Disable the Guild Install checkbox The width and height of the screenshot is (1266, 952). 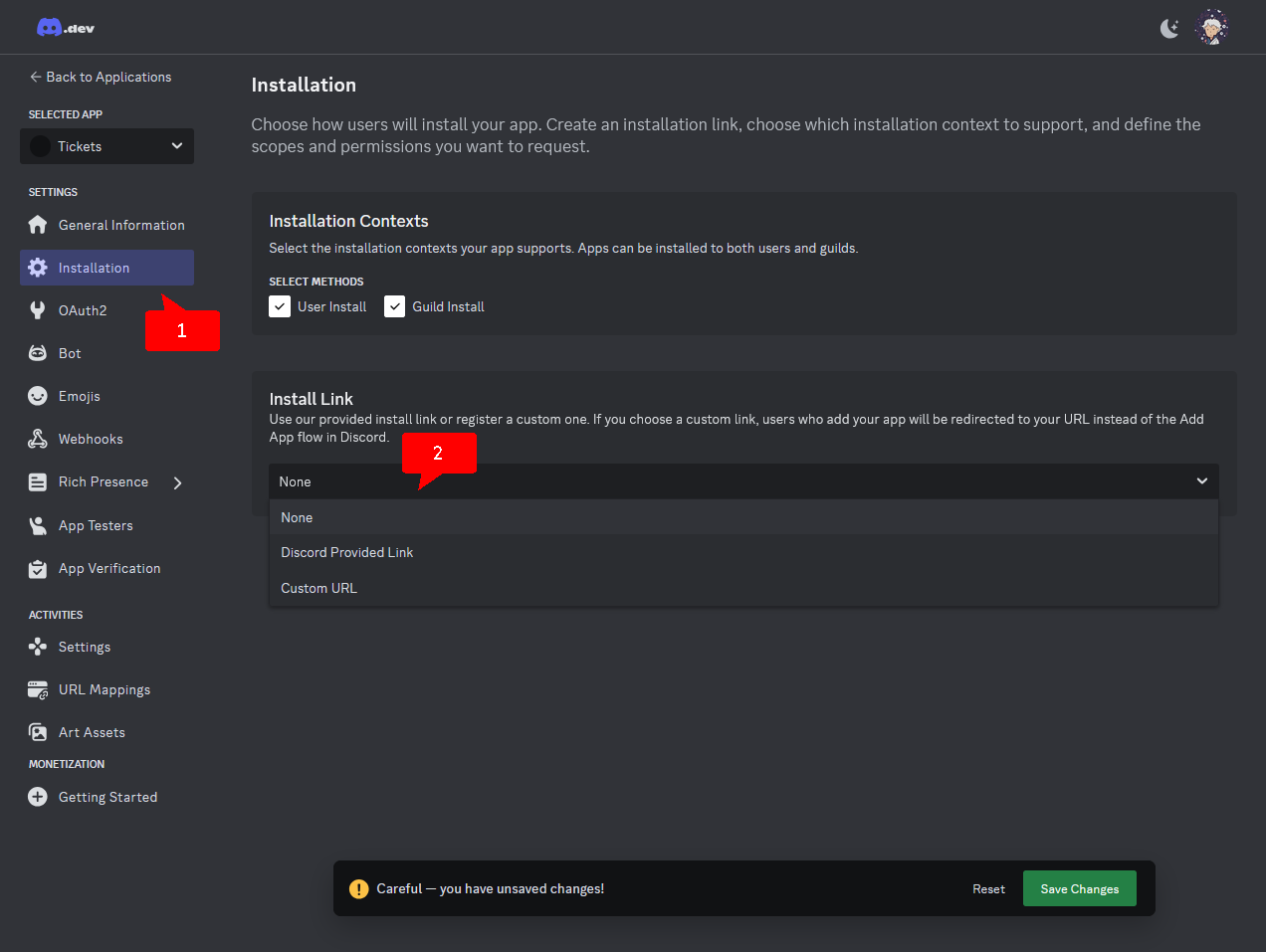click(x=395, y=306)
